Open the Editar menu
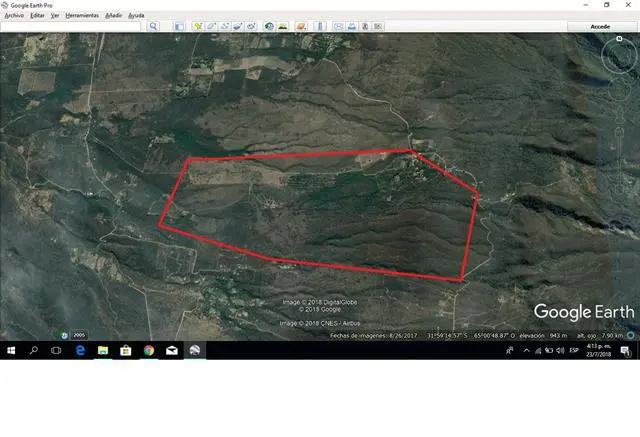 coord(37,16)
